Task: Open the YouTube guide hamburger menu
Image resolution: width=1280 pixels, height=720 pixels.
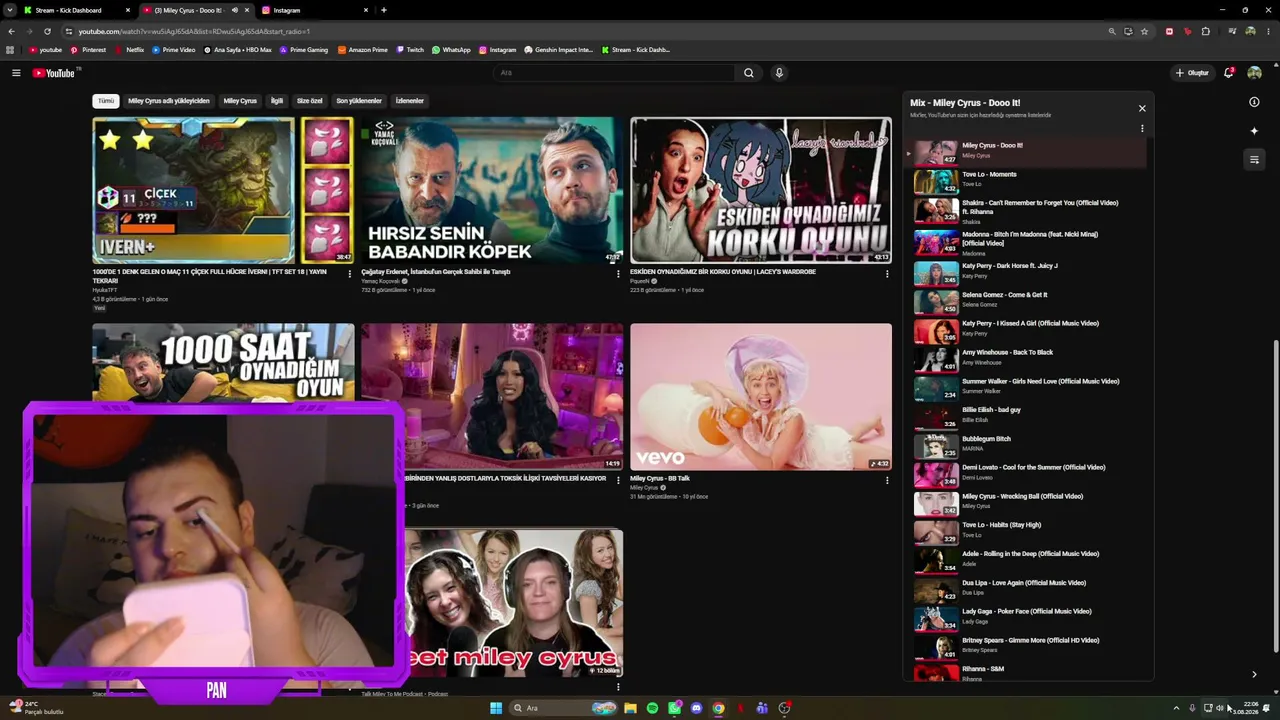Action: click(x=16, y=73)
